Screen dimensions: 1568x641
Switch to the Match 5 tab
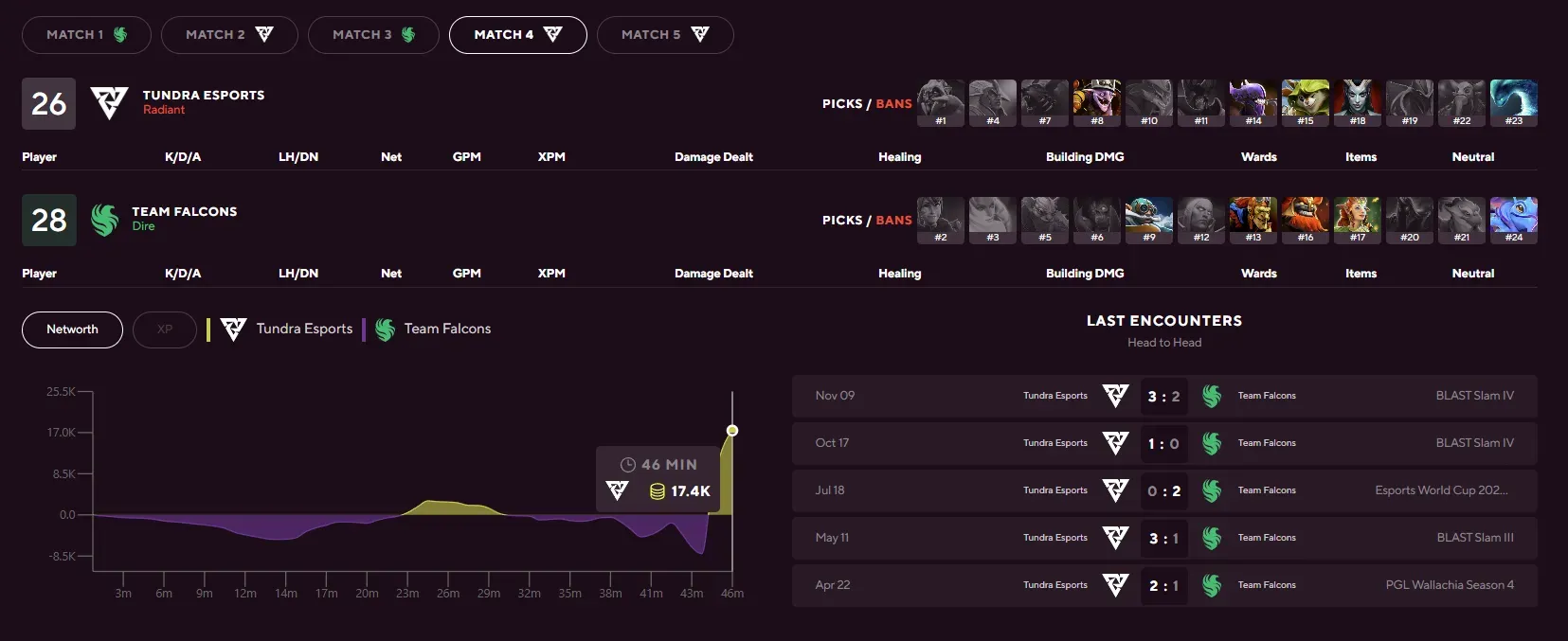[664, 35]
